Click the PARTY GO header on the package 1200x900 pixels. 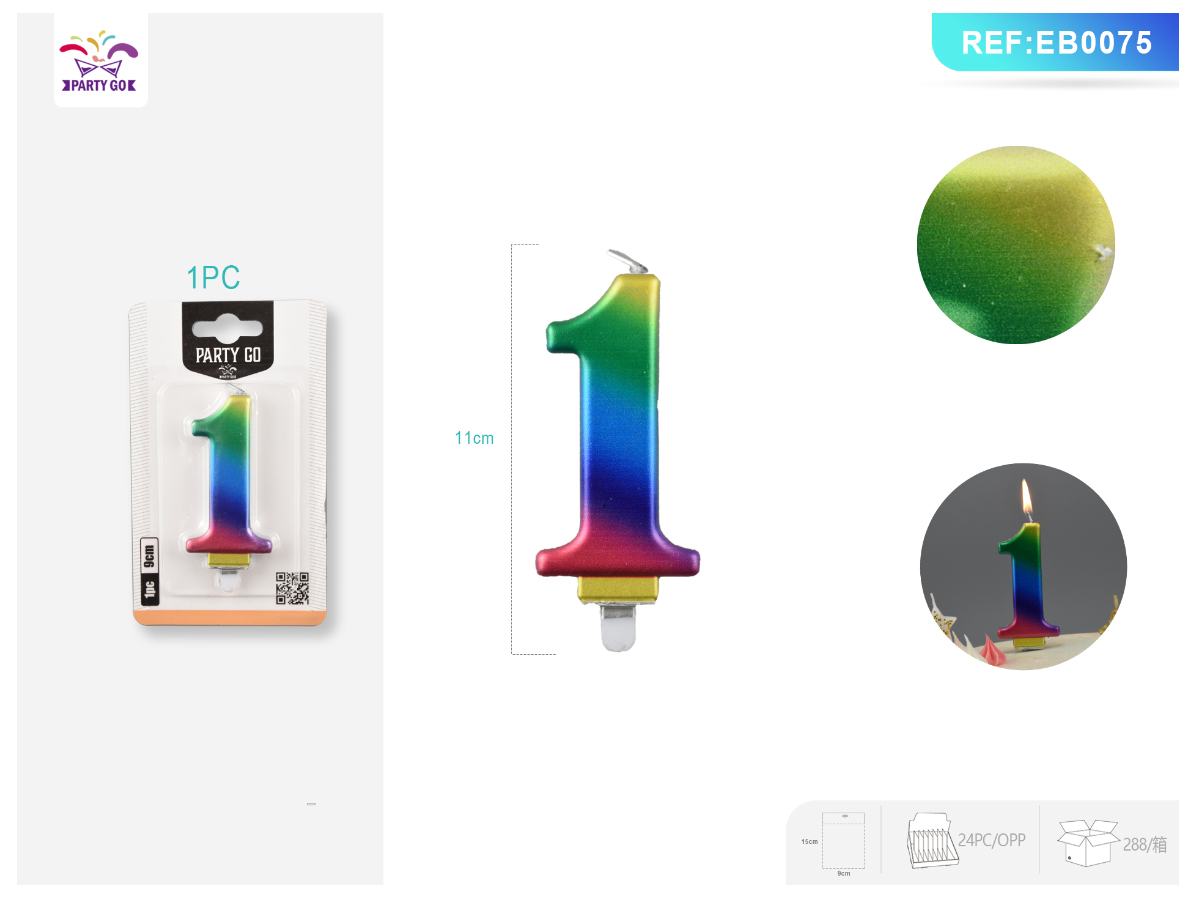tap(228, 355)
